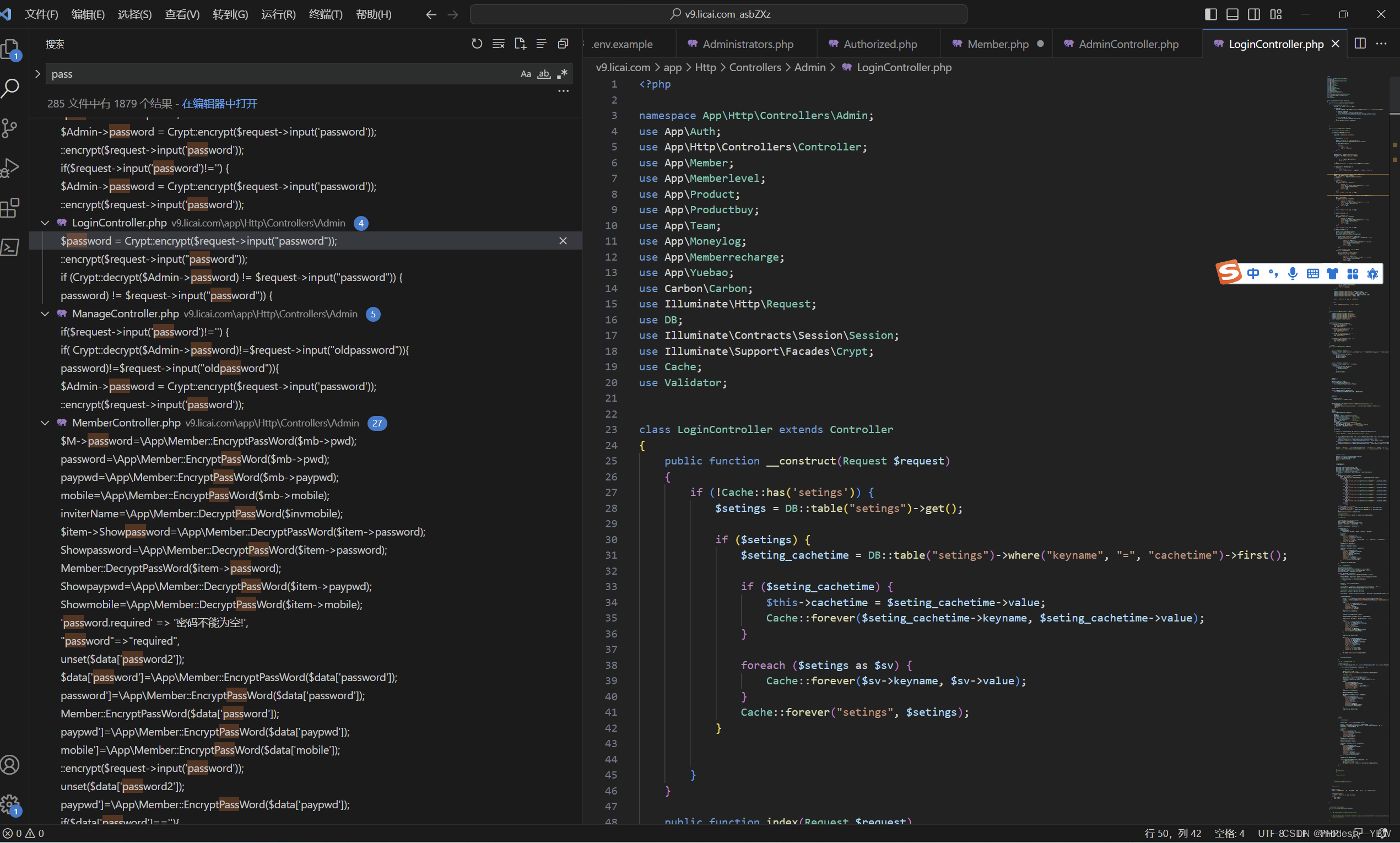Open the 终端(T) menu

(326, 14)
